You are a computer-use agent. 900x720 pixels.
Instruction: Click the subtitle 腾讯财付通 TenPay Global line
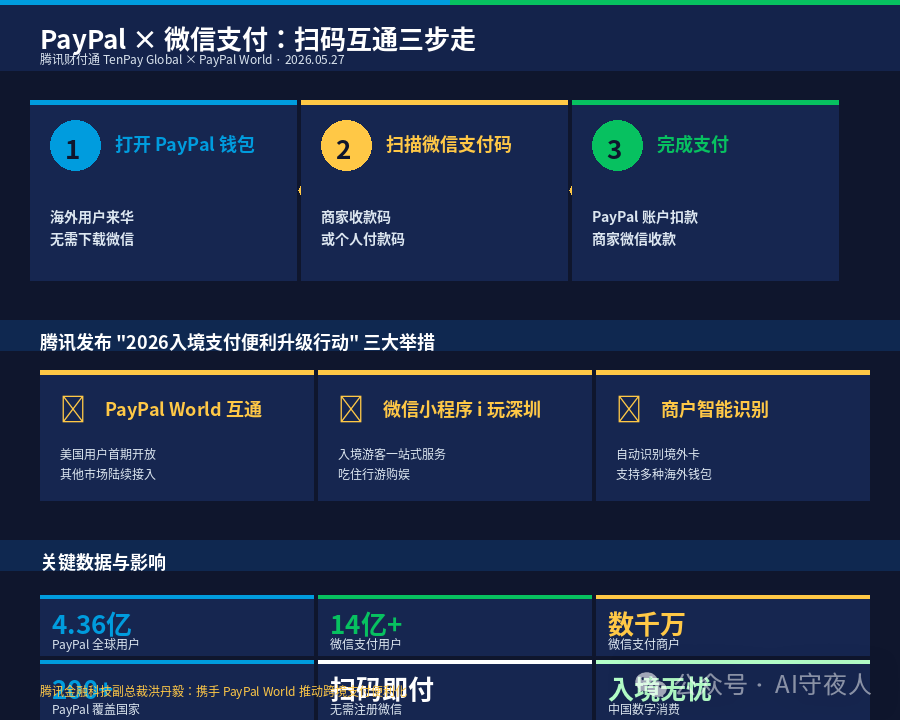pos(192,60)
